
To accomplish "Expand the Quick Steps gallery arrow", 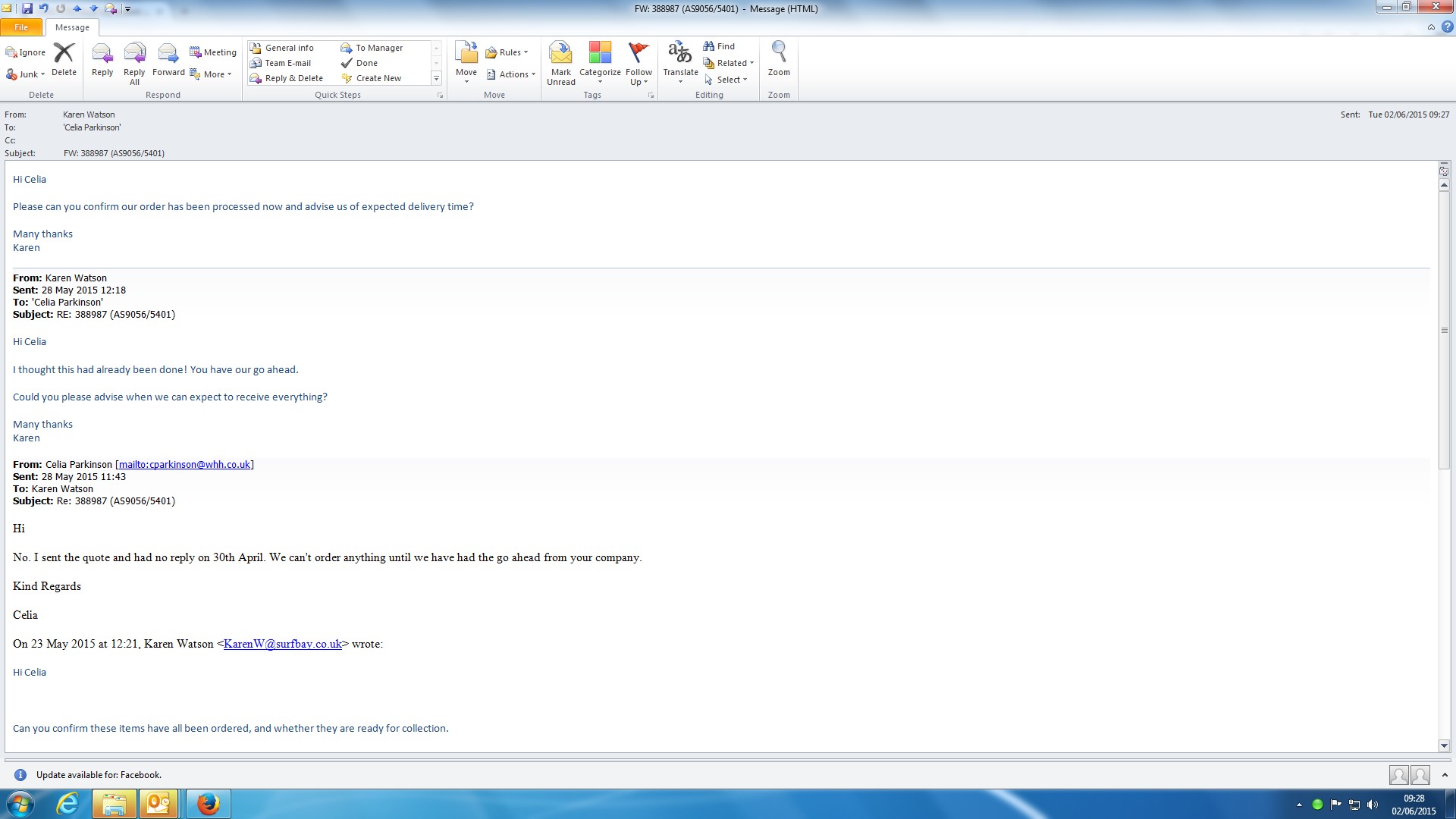I will (436, 78).
